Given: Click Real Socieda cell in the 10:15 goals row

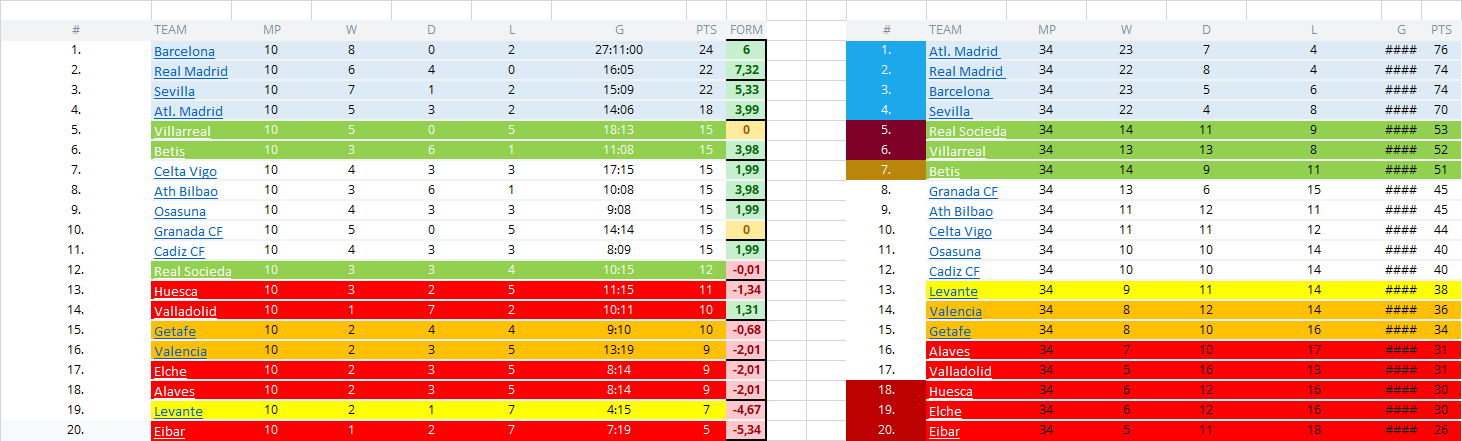Looking at the screenshot, I should (191, 271).
